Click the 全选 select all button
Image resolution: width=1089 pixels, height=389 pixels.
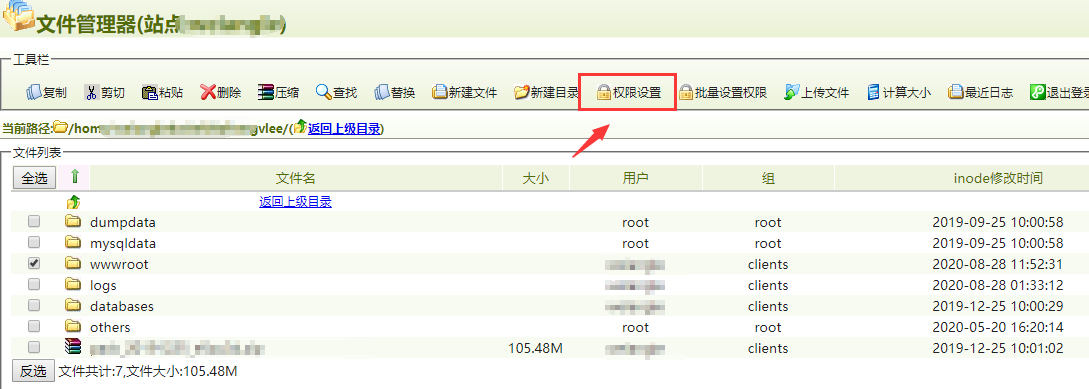click(x=34, y=179)
